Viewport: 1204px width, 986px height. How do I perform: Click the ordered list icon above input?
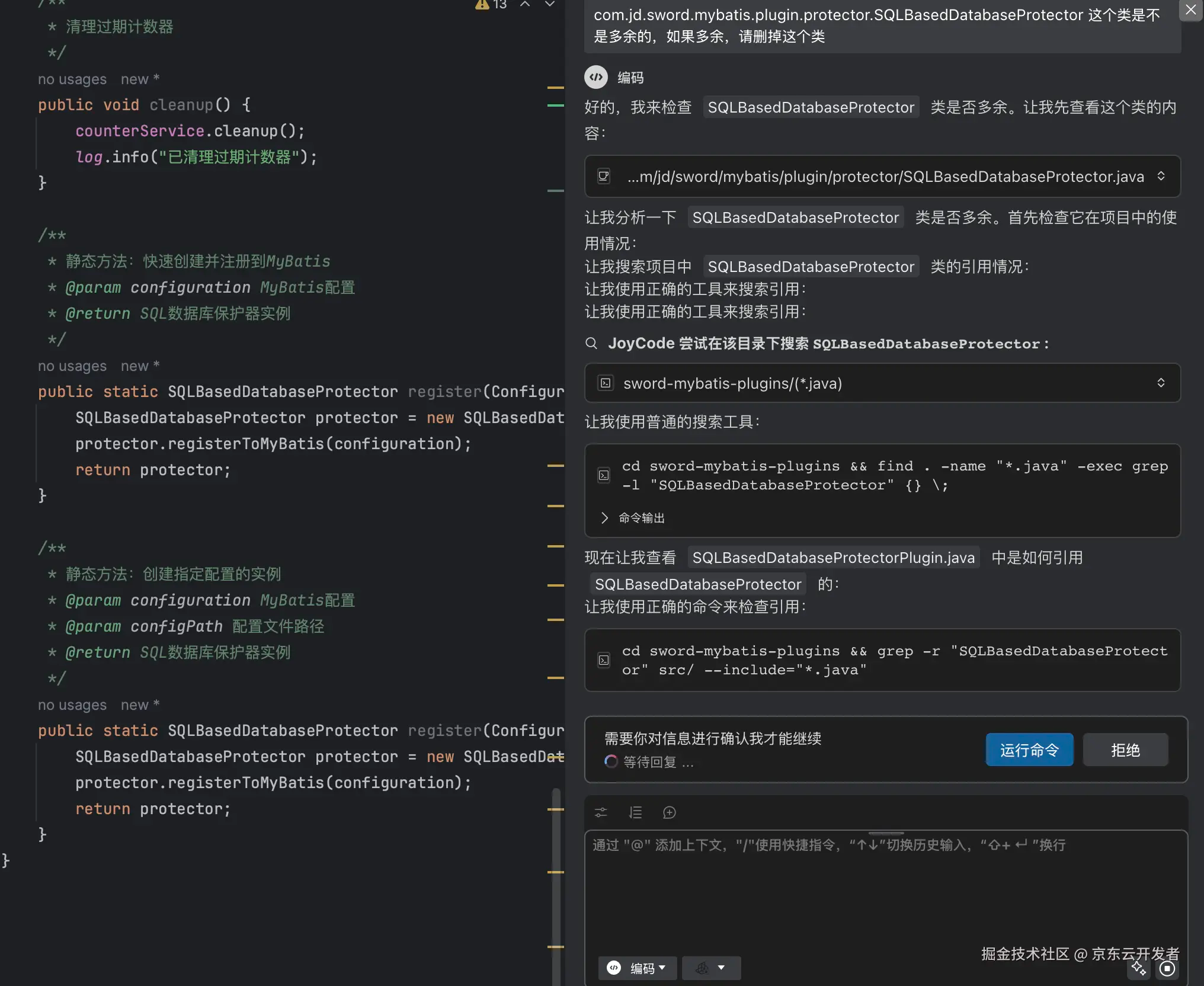pos(635,812)
